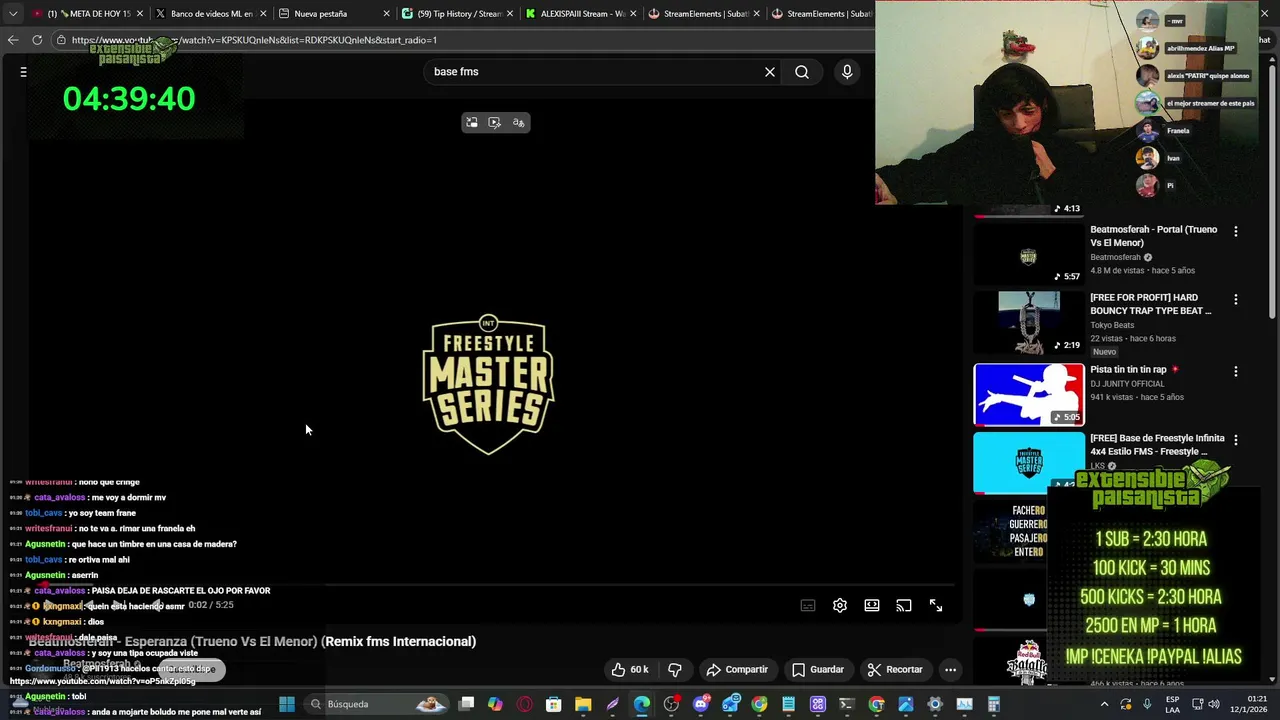Viewport: 1280px width, 720px height.
Task: Click the translate icon in the floating toolbar
Action: (x=518, y=122)
